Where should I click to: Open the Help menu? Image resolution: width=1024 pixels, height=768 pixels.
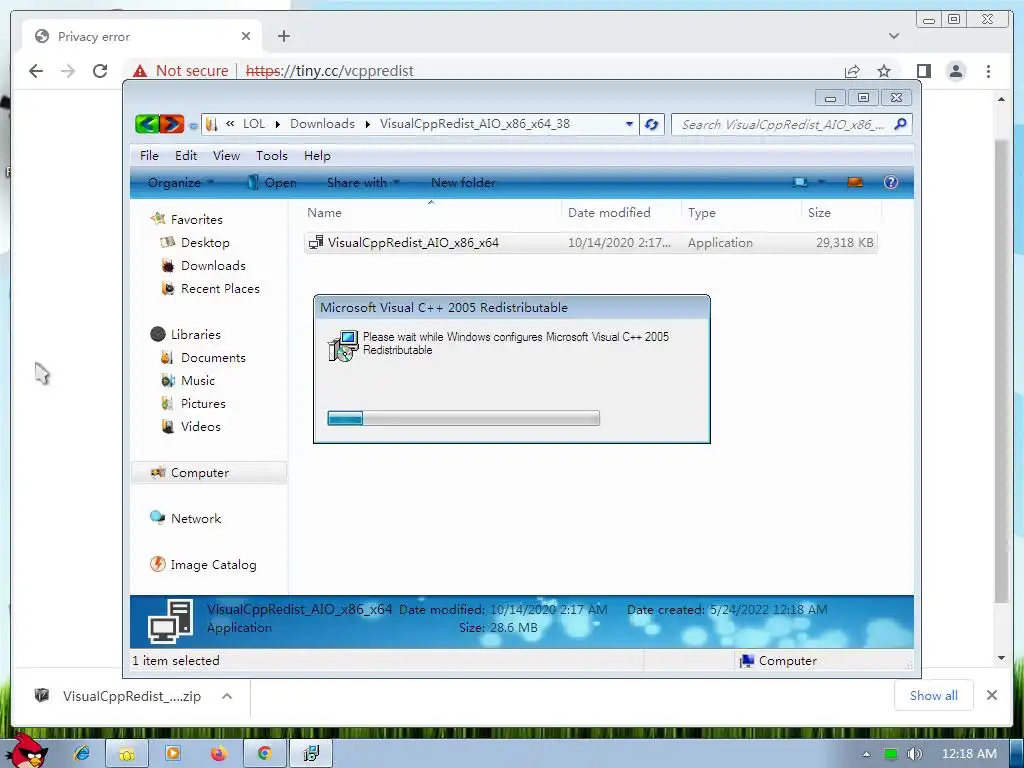(317, 155)
